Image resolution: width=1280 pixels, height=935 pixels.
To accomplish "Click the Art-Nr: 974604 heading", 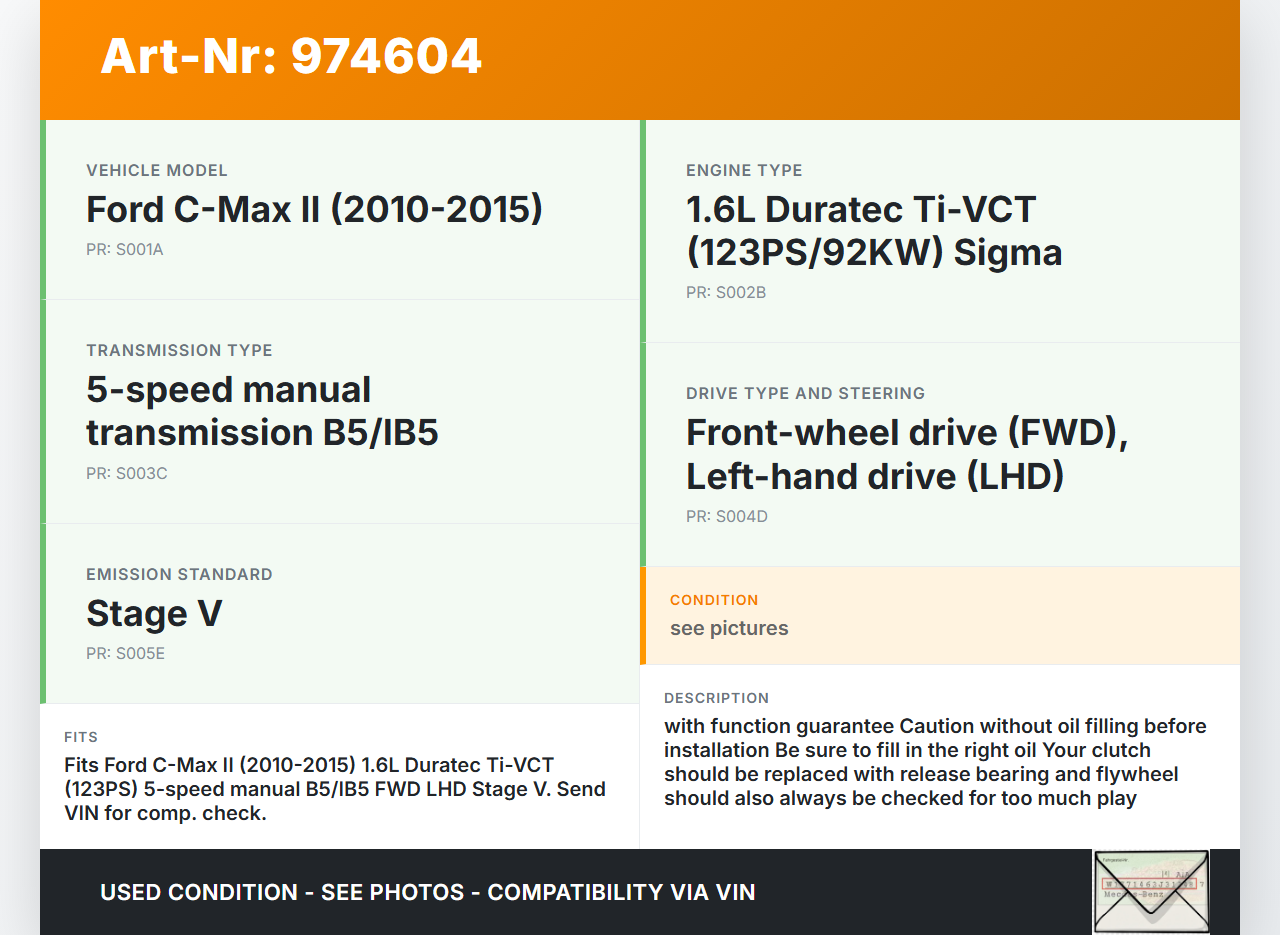I will coord(291,56).
